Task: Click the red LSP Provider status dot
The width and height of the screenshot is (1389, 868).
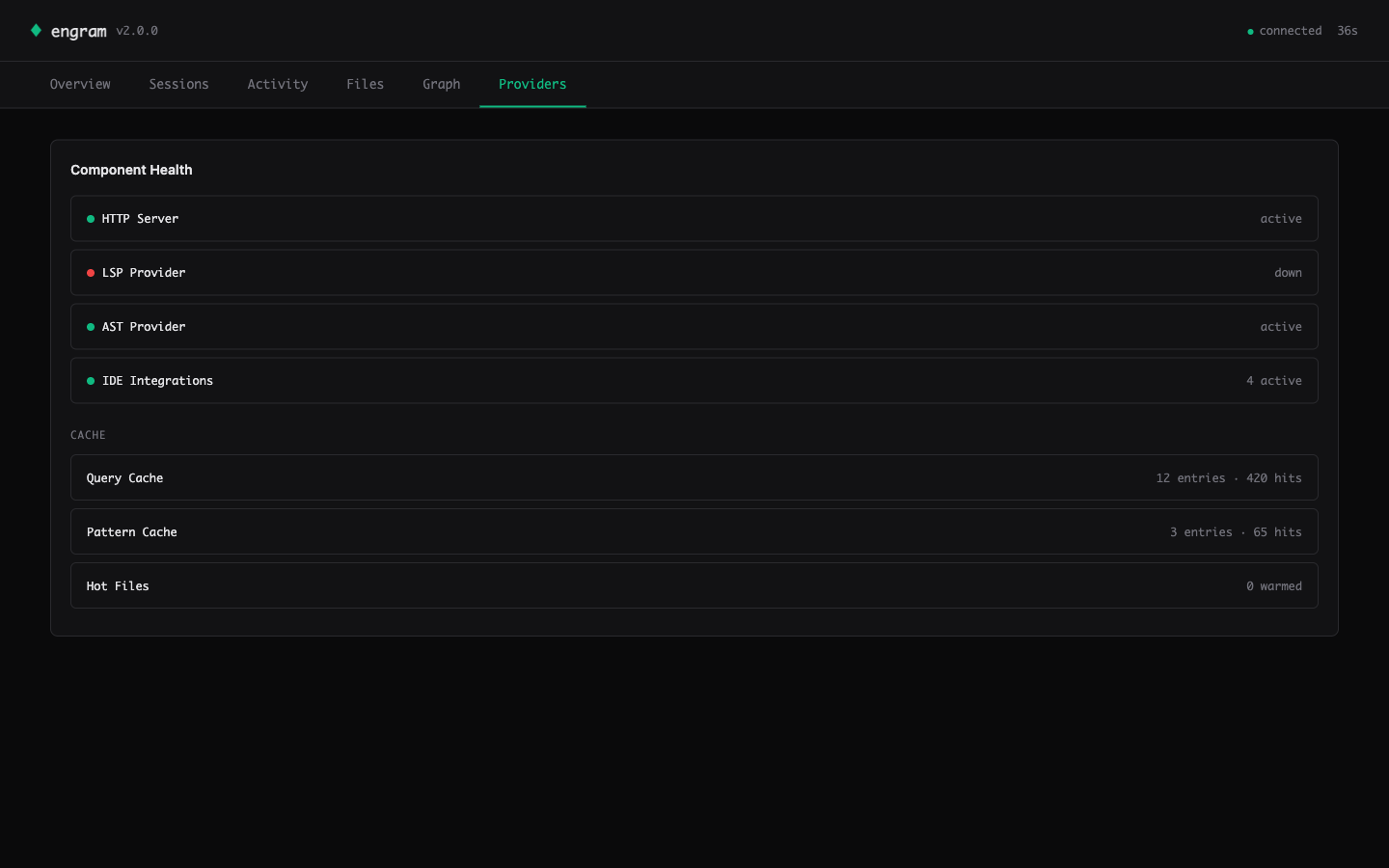Action: [x=90, y=272]
